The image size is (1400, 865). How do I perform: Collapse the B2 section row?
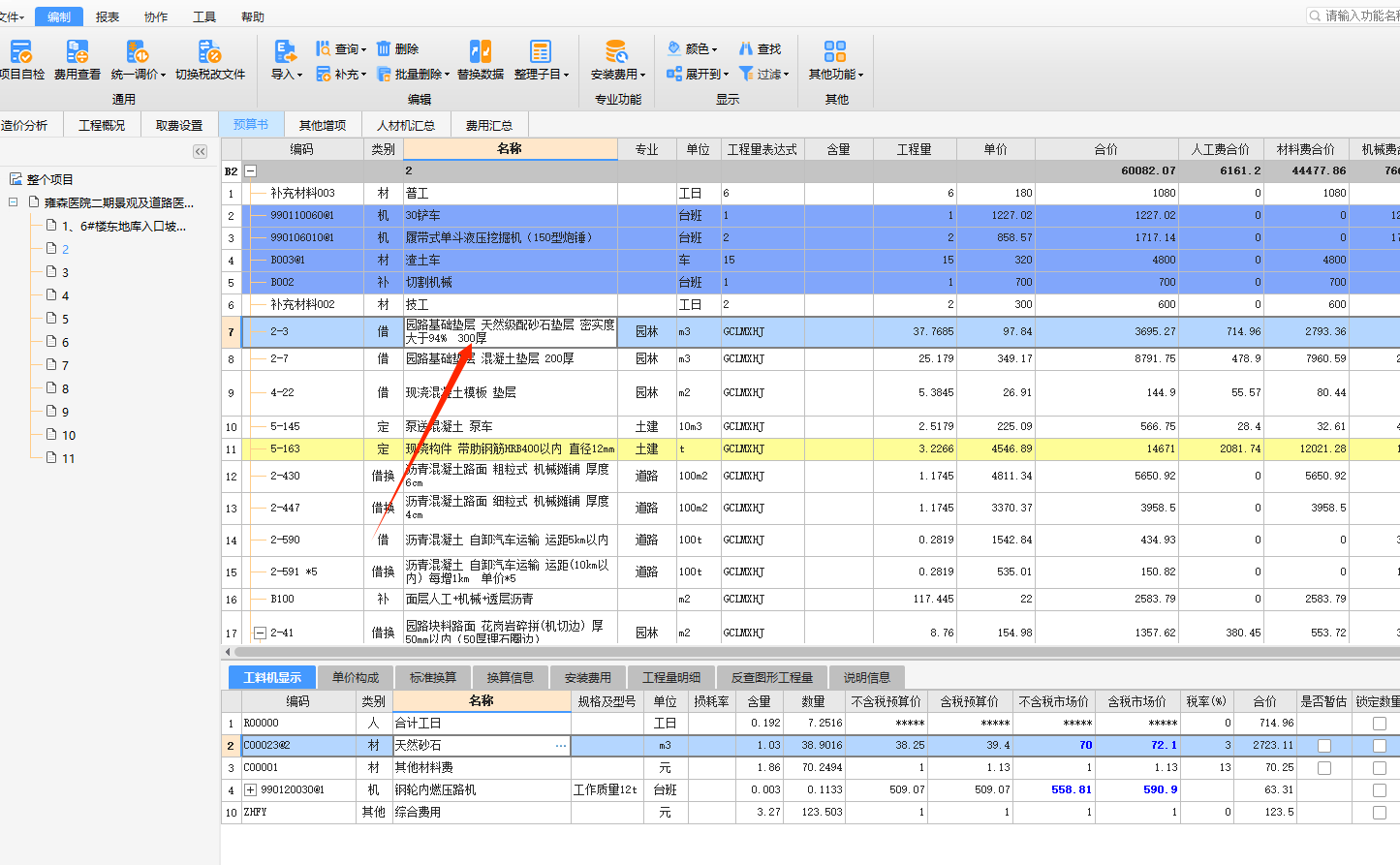tap(250, 171)
